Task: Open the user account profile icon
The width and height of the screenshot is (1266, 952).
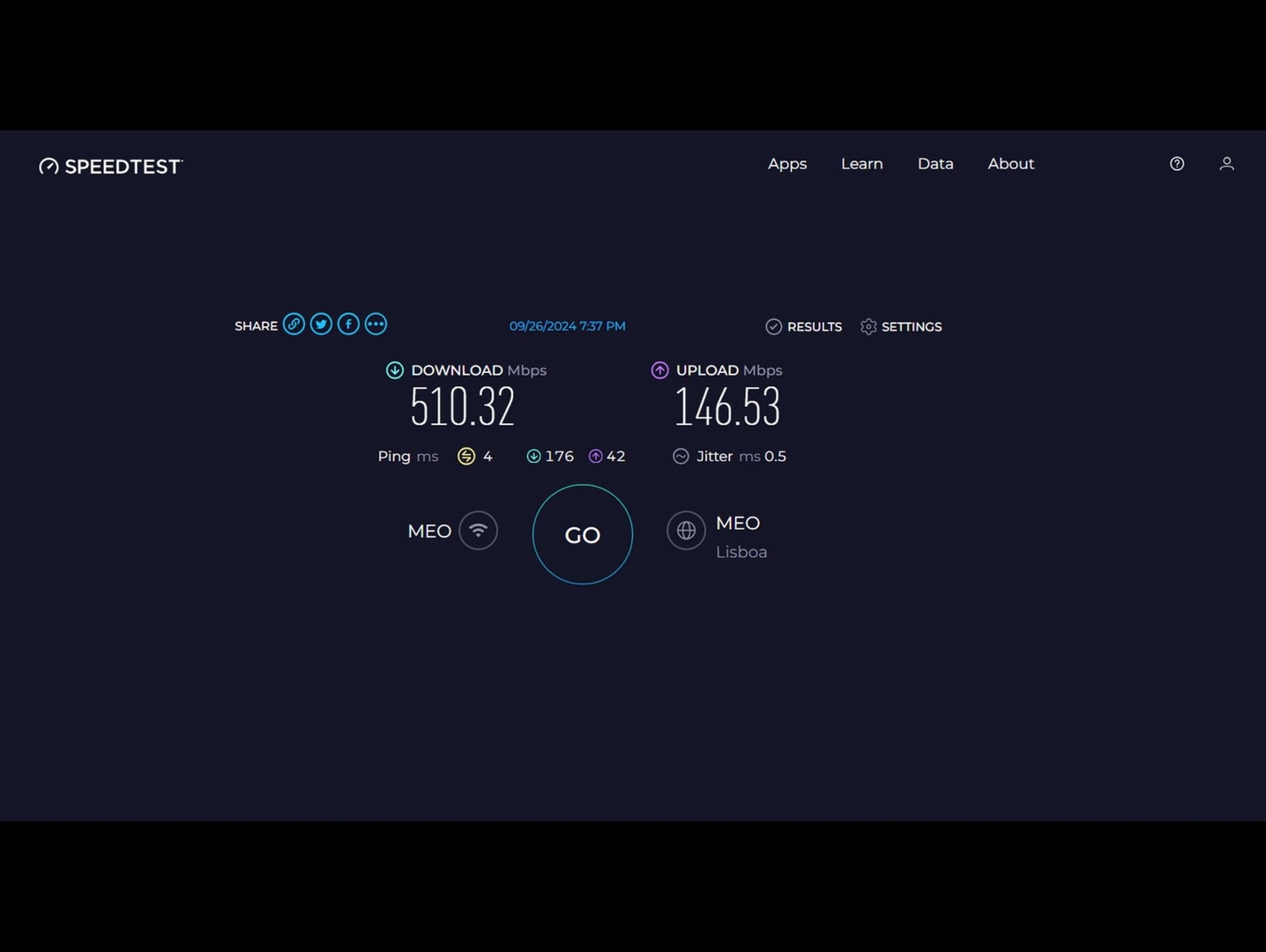Action: point(1226,164)
